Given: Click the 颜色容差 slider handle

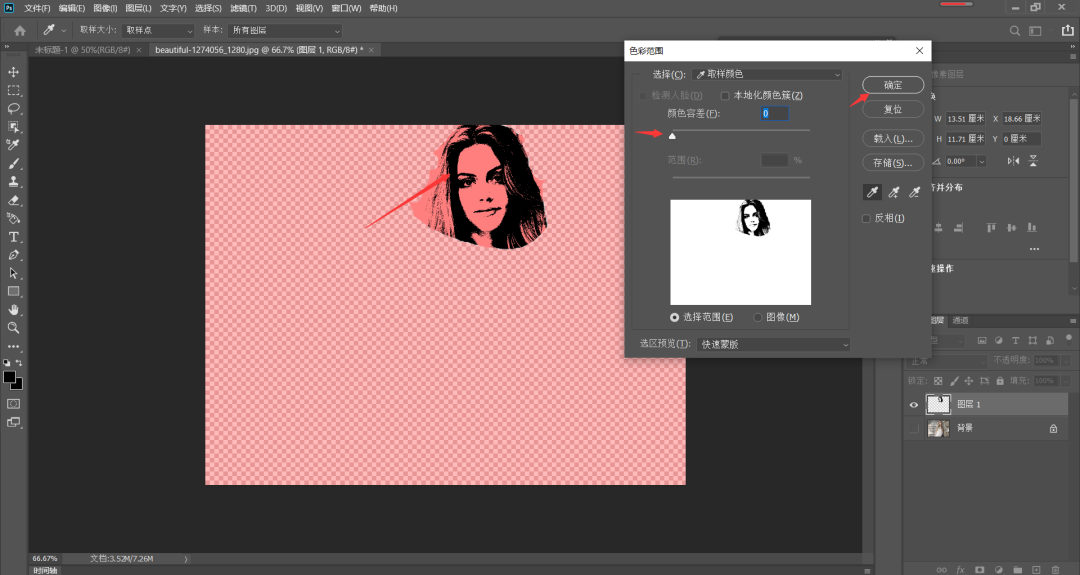Looking at the screenshot, I should click(672, 135).
